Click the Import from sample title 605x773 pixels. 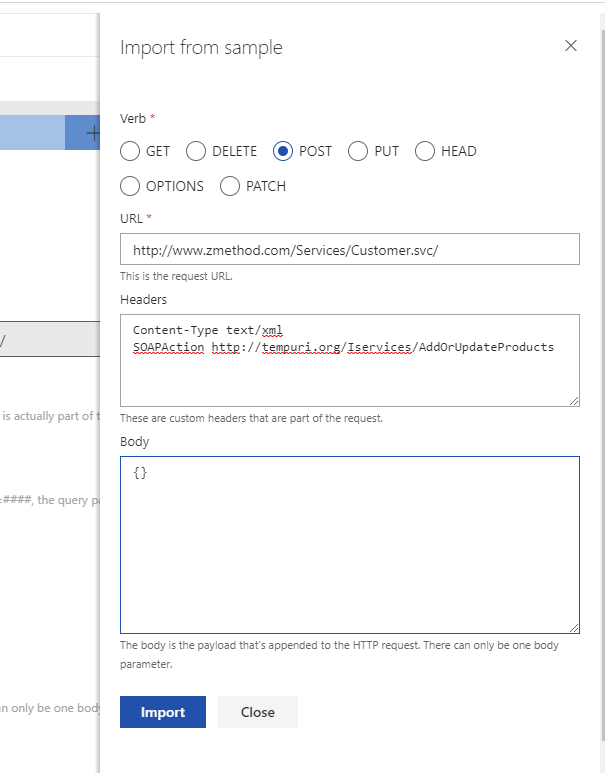tap(201, 47)
